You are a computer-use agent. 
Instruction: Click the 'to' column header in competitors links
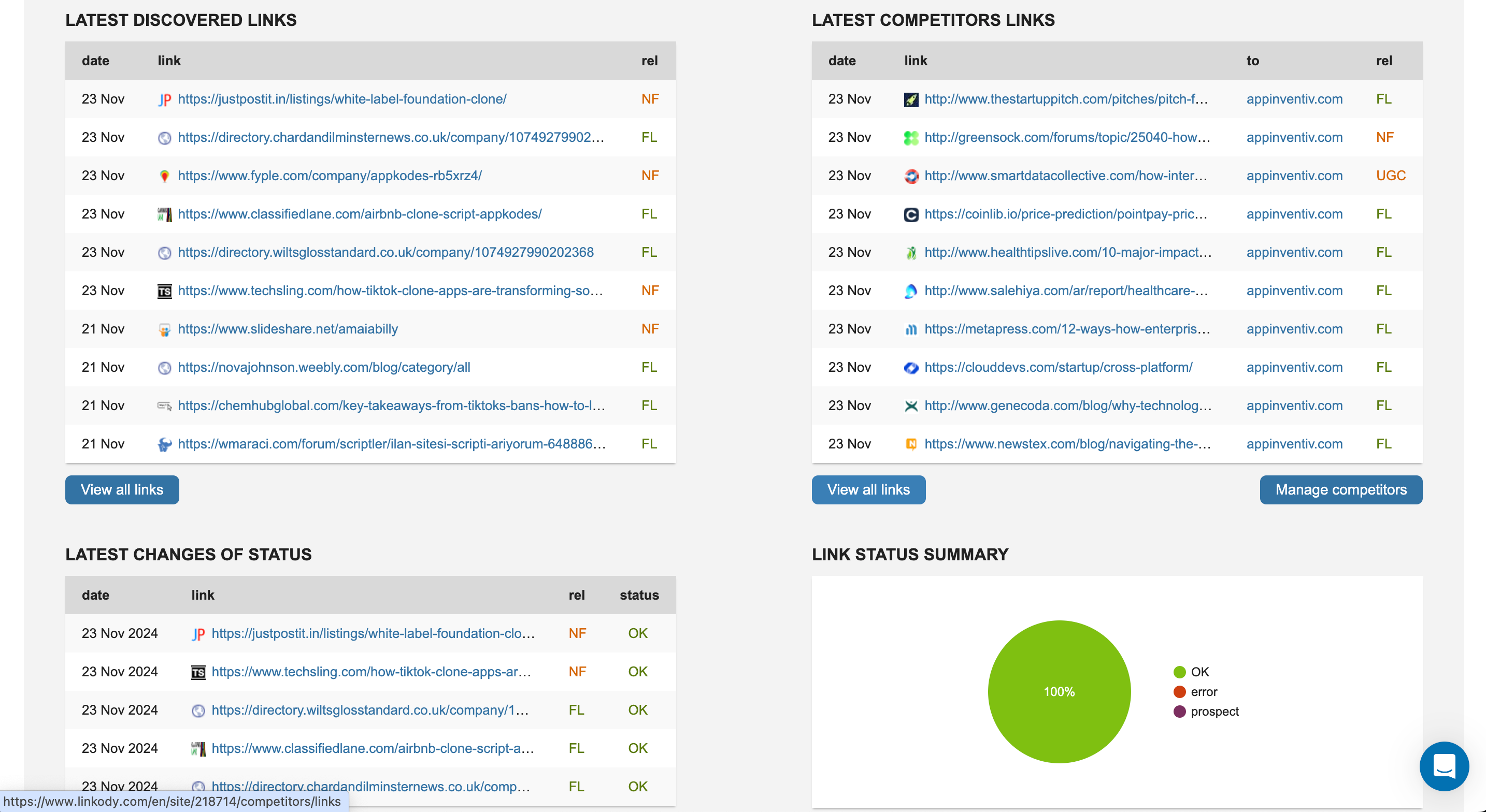click(1252, 61)
